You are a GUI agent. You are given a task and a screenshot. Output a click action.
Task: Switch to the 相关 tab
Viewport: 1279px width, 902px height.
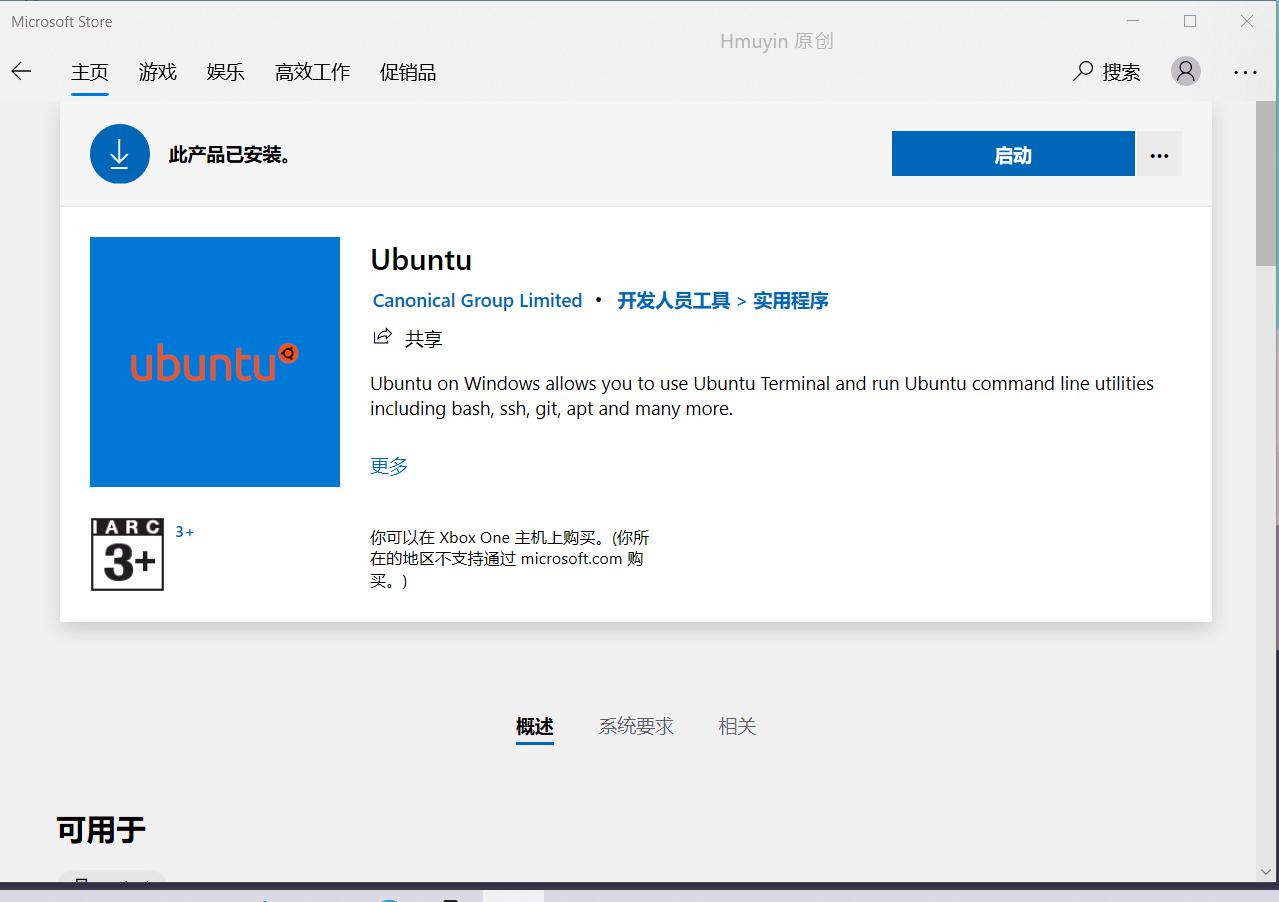pos(737,726)
